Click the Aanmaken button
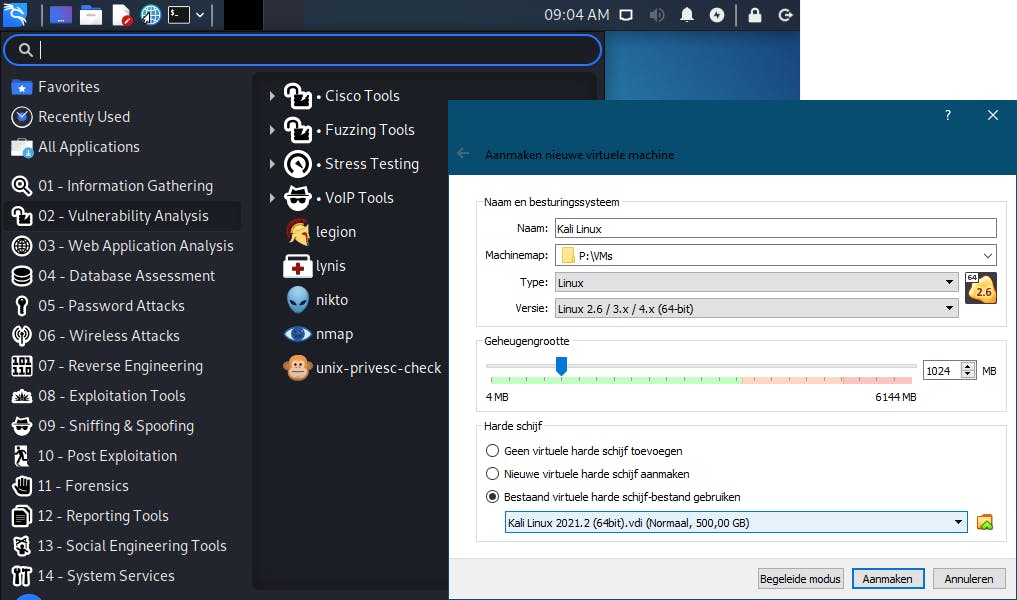 click(887, 578)
